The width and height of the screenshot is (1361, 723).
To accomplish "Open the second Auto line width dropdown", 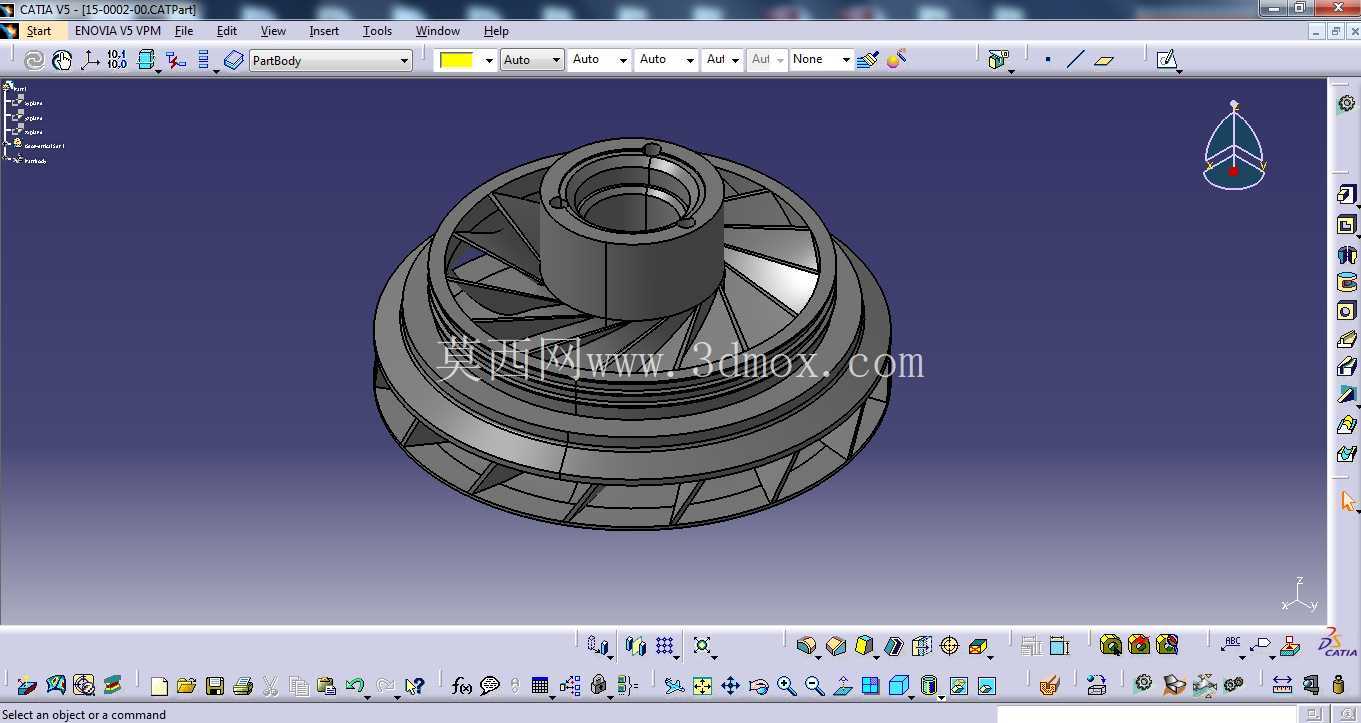I will click(x=600, y=60).
